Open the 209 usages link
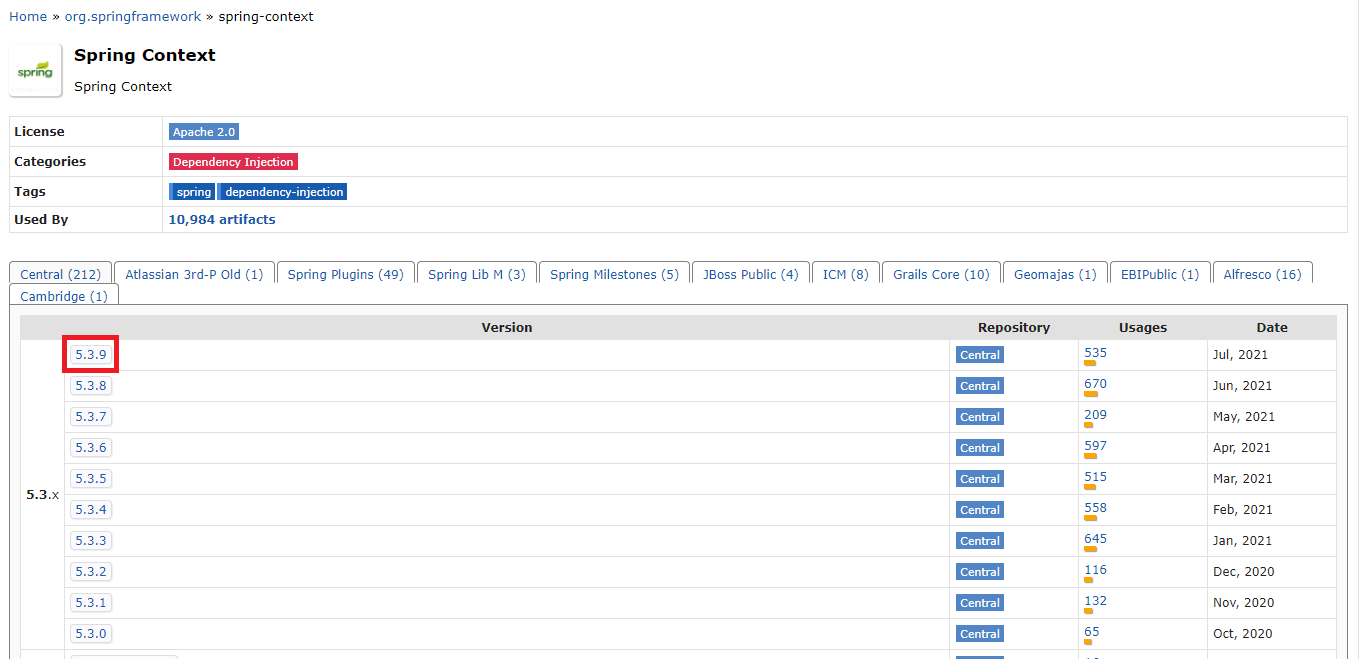 [1095, 415]
